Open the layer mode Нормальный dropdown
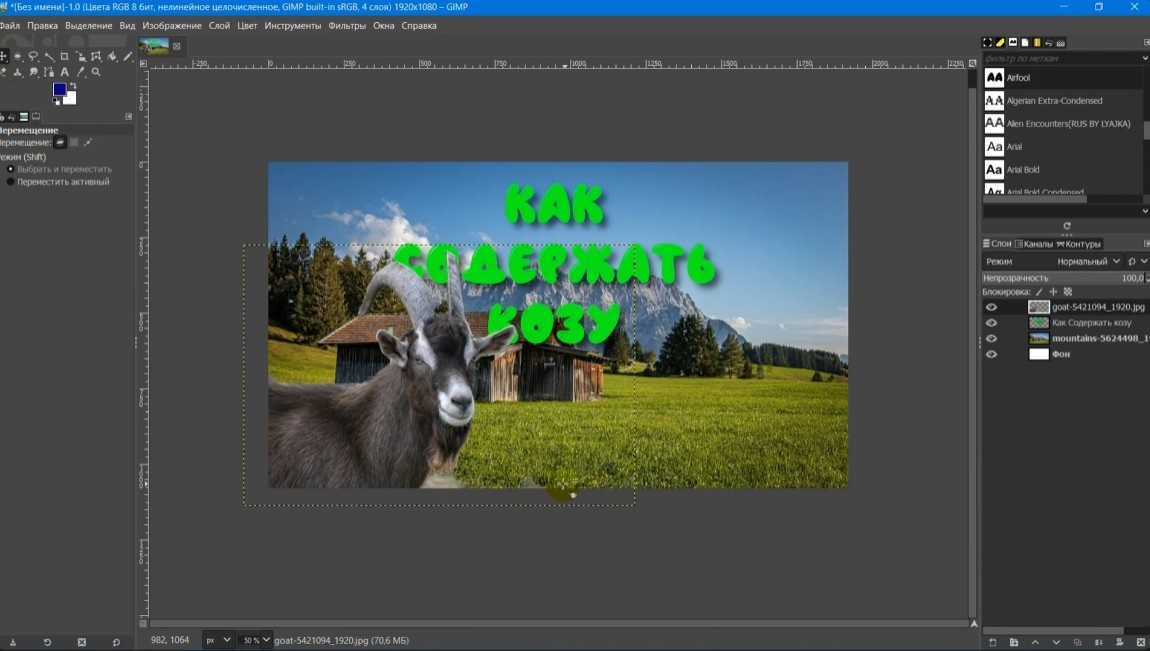The width and height of the screenshot is (1150, 651). 1089,261
